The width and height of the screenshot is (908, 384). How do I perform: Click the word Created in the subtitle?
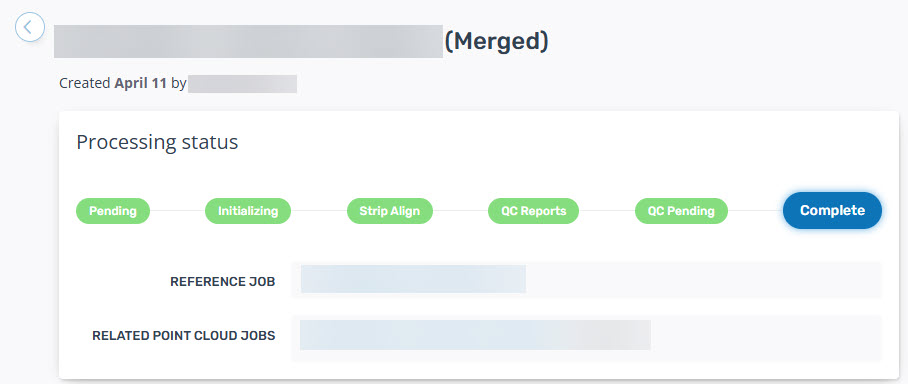[x=85, y=83]
